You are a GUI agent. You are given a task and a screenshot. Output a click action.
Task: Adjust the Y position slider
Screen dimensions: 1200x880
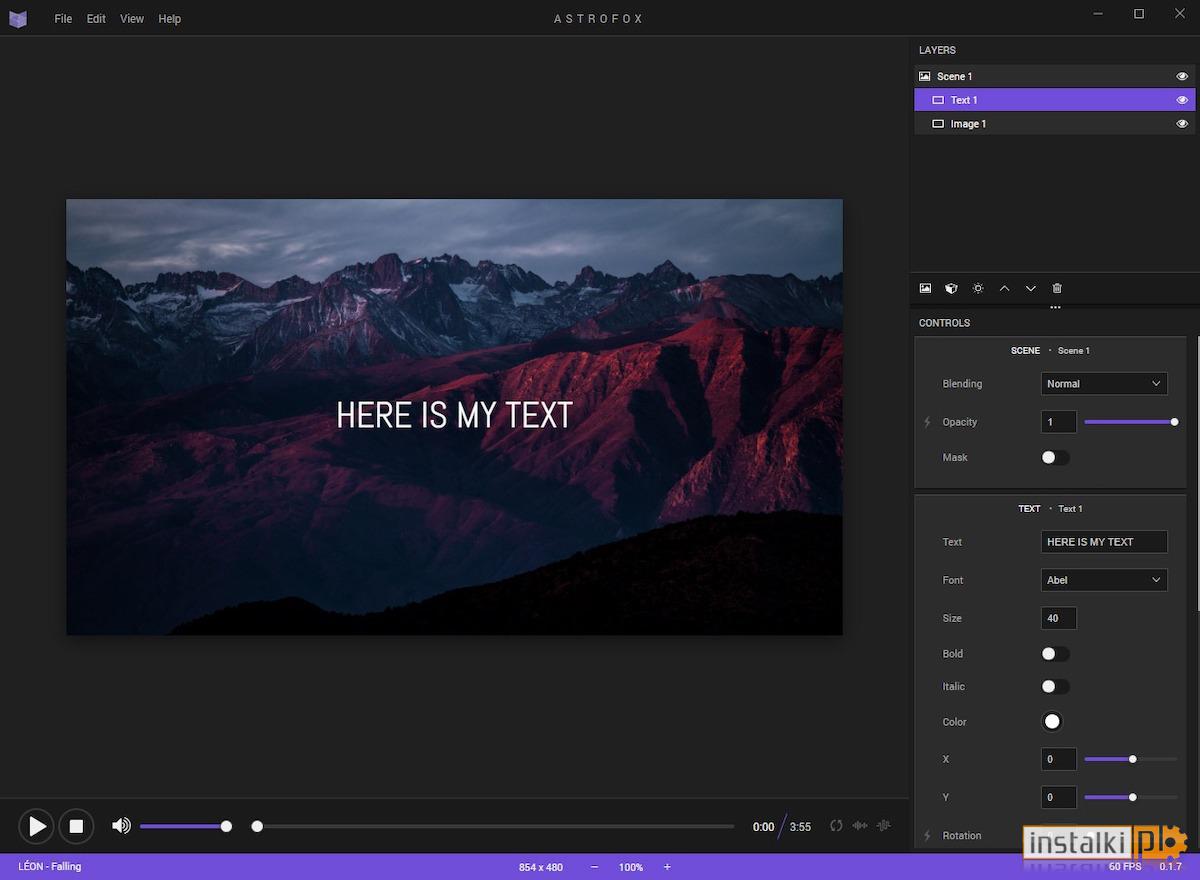(1130, 797)
